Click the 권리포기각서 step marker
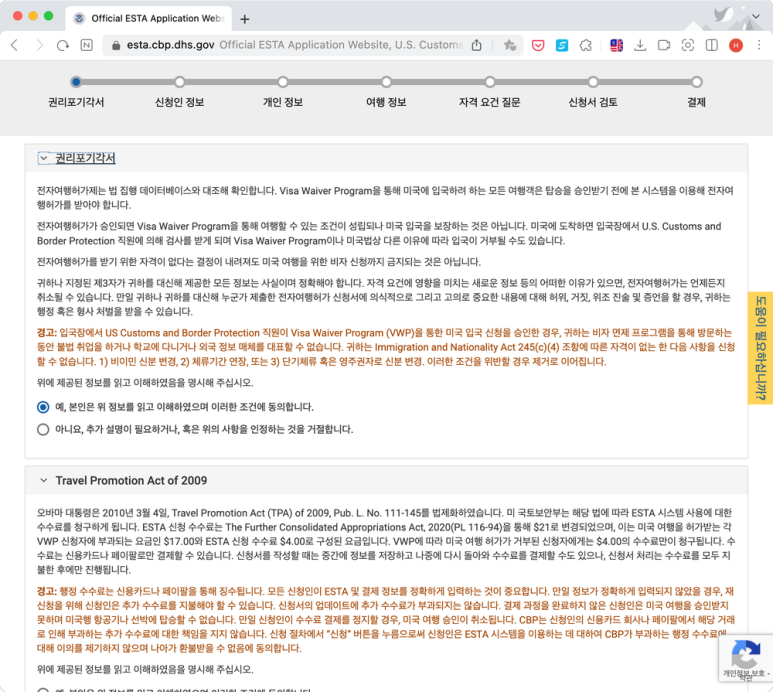 click(x=76, y=82)
